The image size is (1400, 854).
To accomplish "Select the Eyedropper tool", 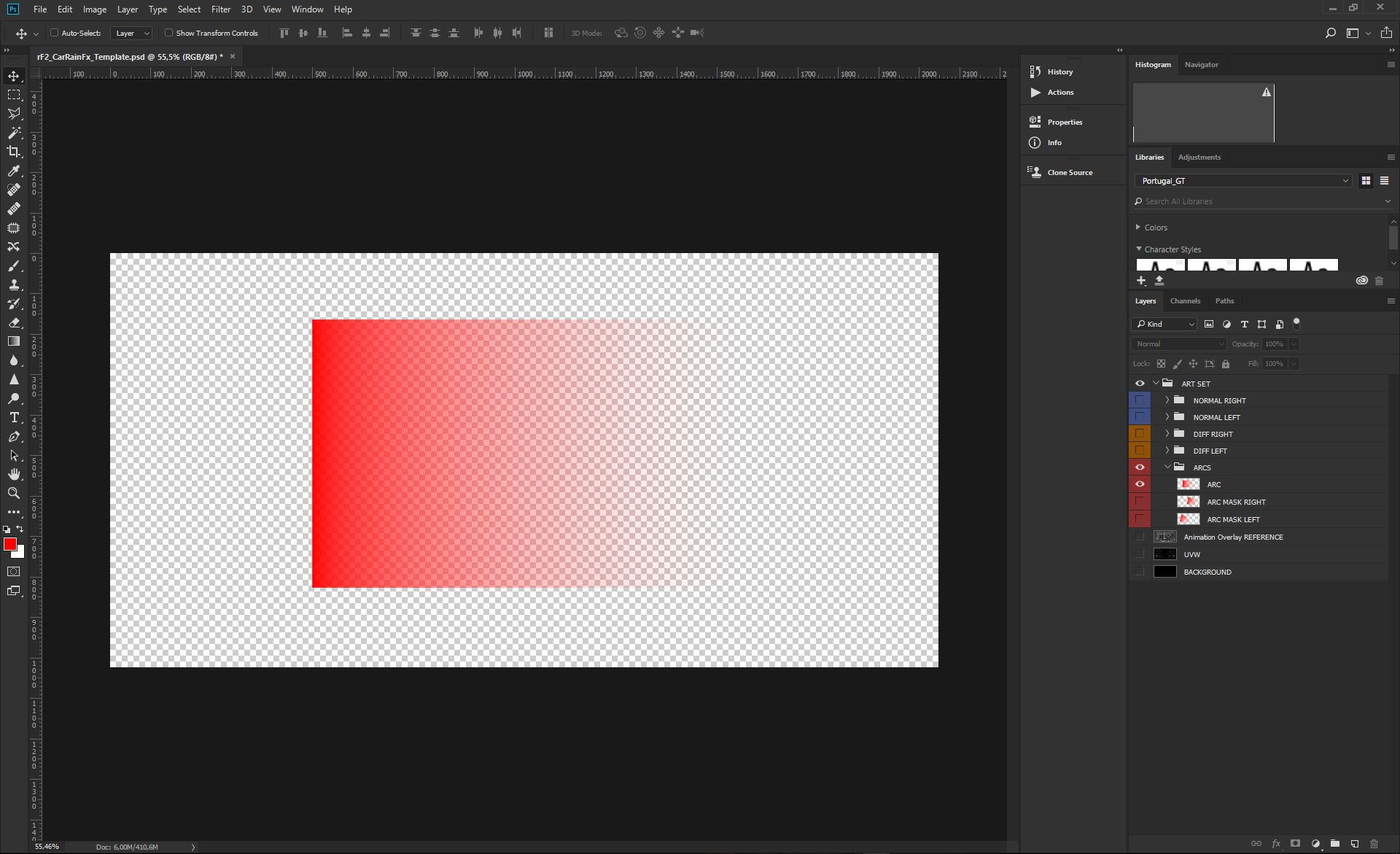I will click(14, 171).
